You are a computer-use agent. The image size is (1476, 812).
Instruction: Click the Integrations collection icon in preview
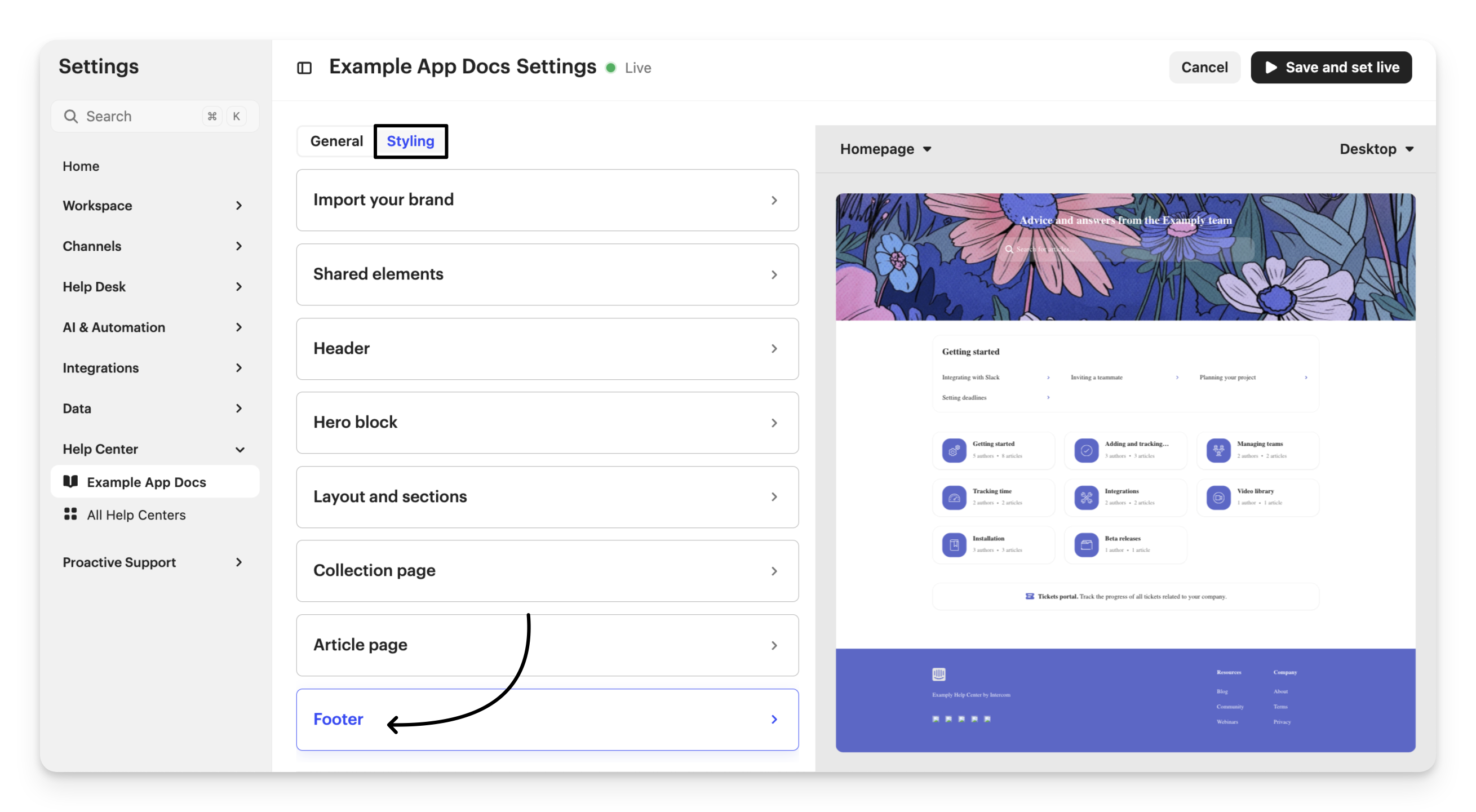pos(1086,498)
